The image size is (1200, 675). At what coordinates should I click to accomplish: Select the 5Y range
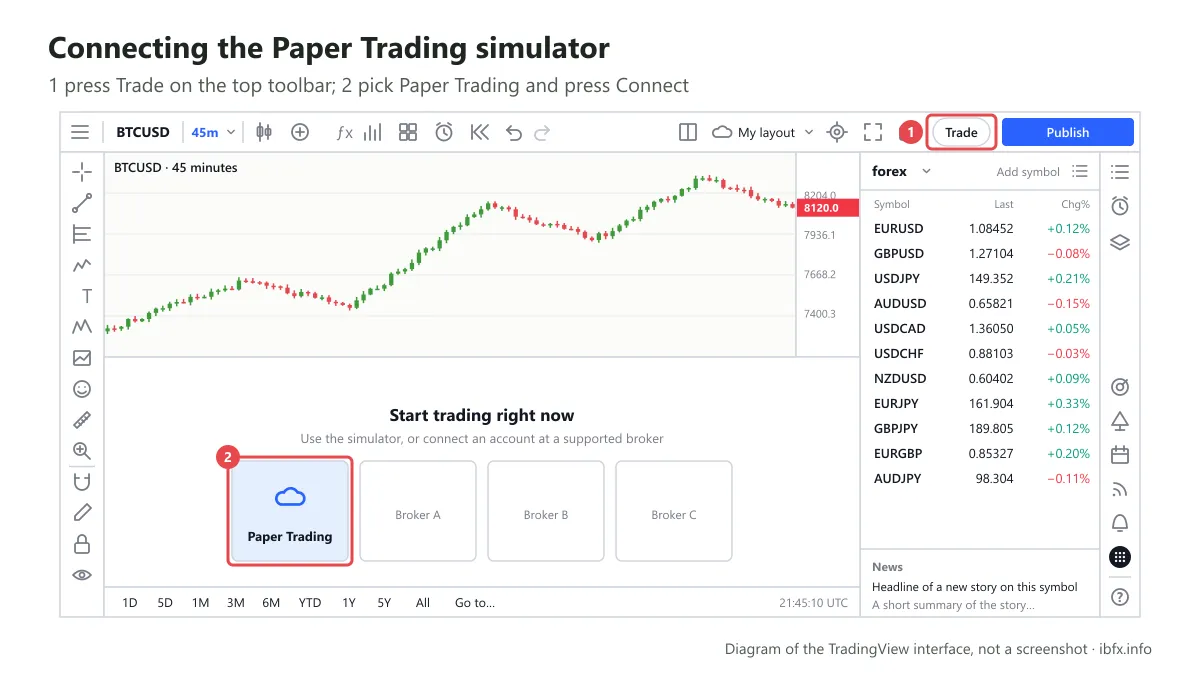pos(384,603)
